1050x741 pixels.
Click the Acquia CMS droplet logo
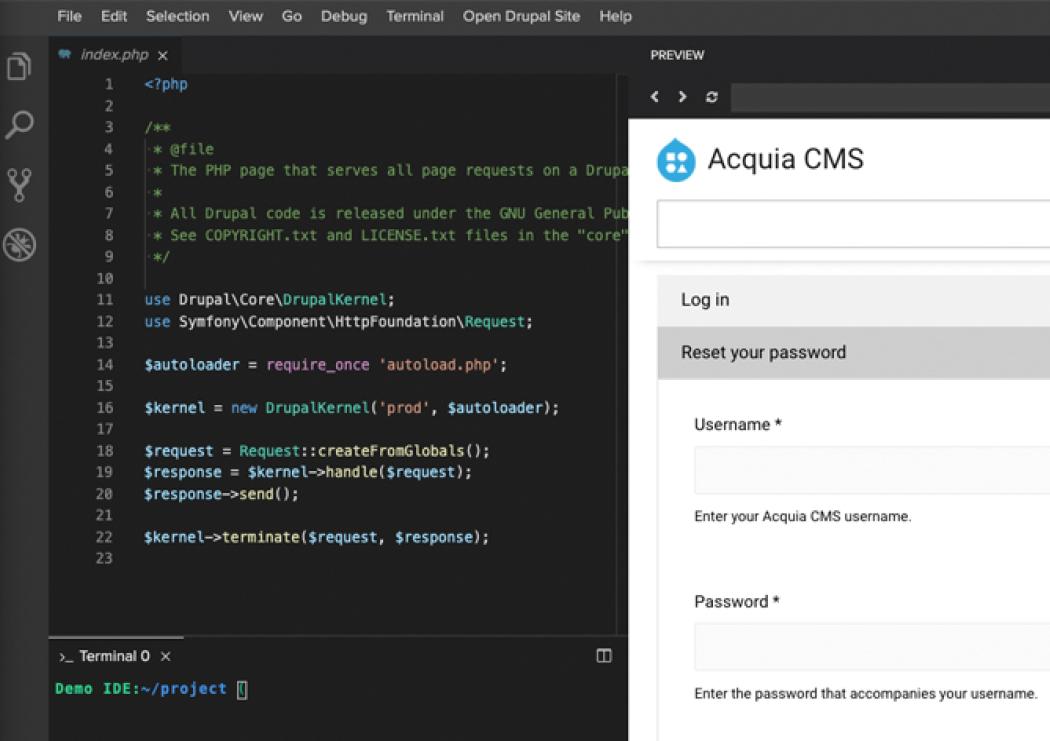[x=675, y=160]
